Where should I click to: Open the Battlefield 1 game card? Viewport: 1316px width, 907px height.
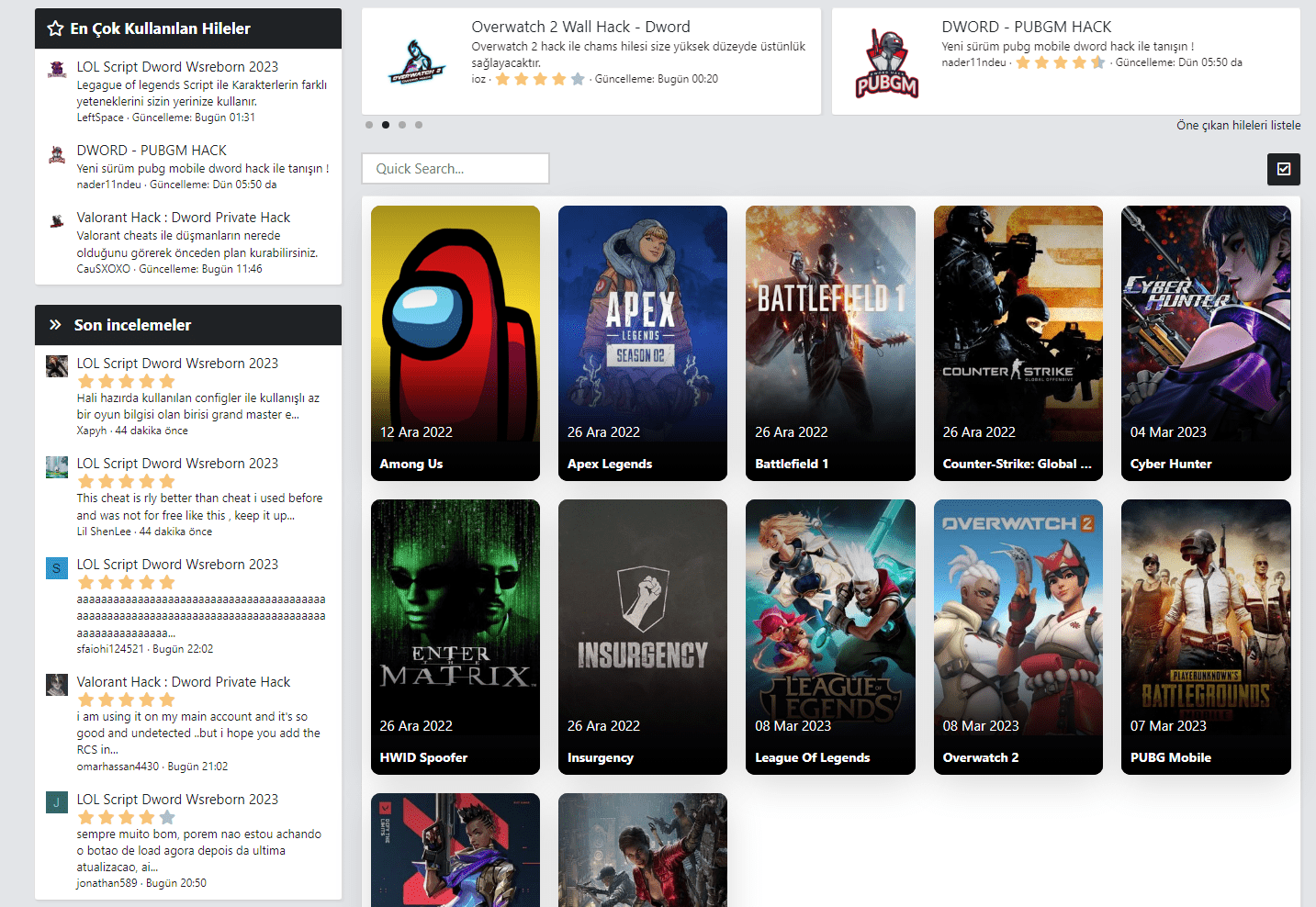point(830,343)
